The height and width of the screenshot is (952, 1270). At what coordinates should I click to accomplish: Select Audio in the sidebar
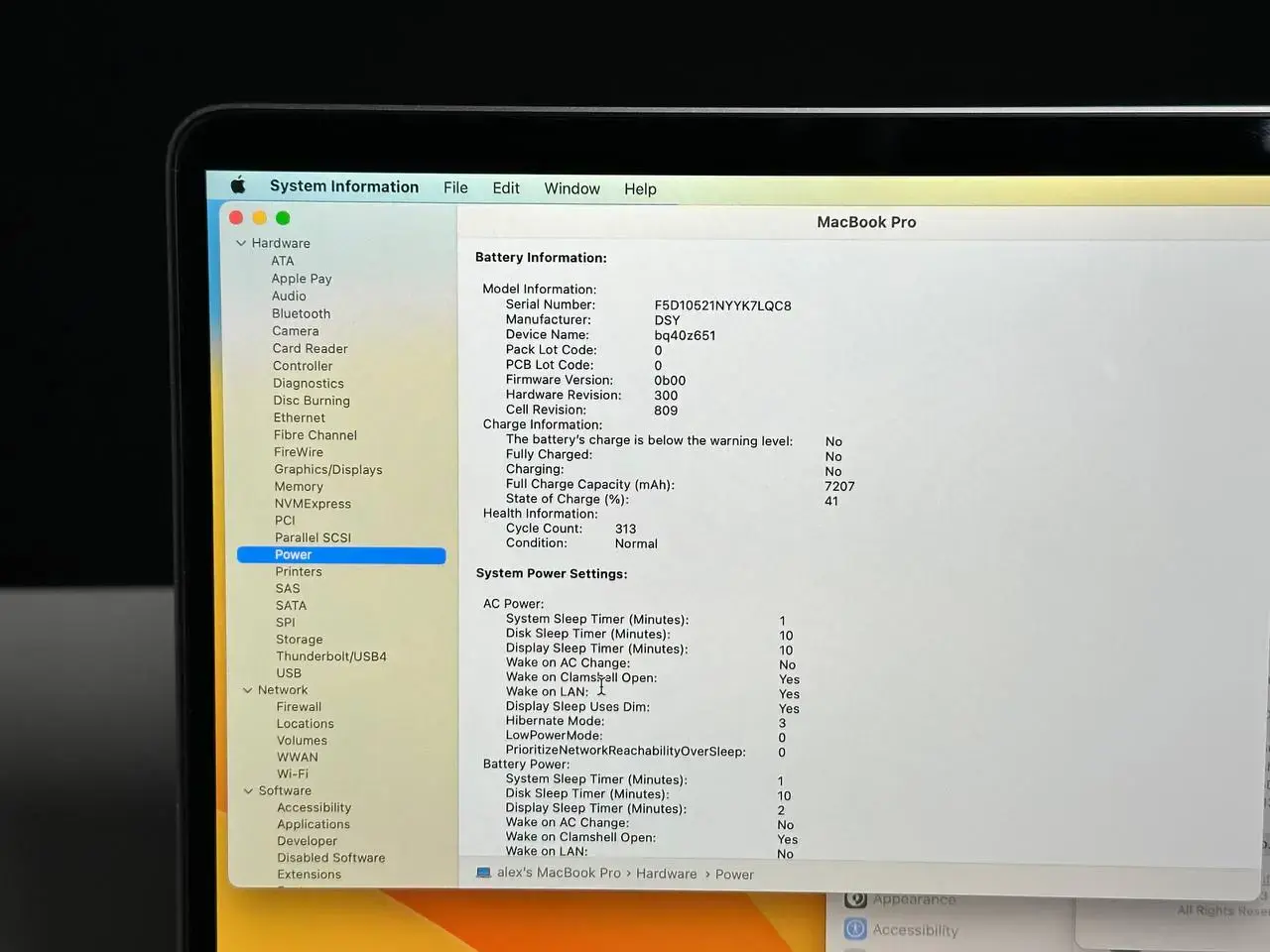(289, 296)
